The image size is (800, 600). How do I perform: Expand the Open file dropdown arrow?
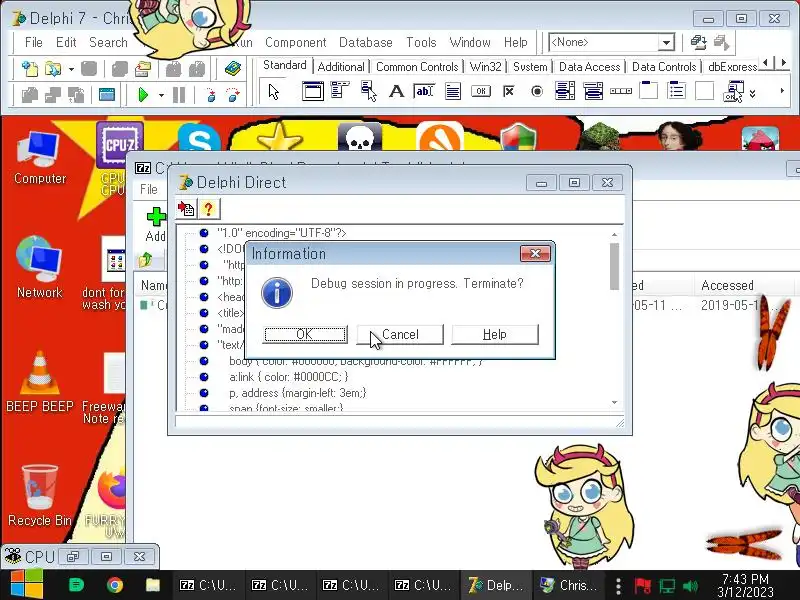(71, 69)
